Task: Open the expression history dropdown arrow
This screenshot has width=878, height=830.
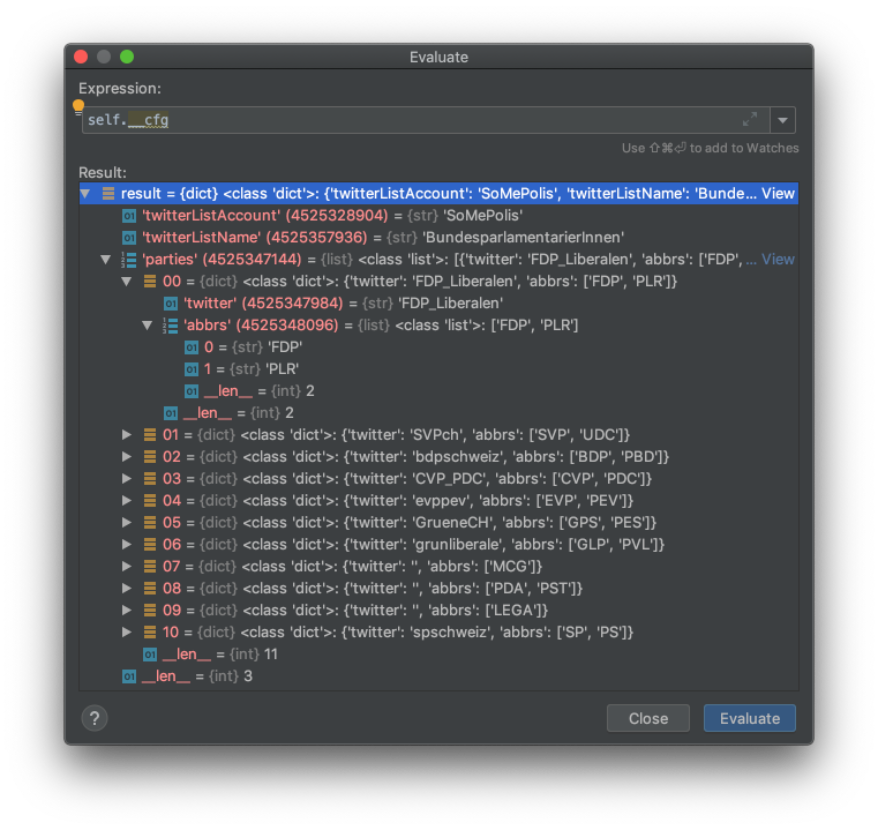Action: coord(783,120)
